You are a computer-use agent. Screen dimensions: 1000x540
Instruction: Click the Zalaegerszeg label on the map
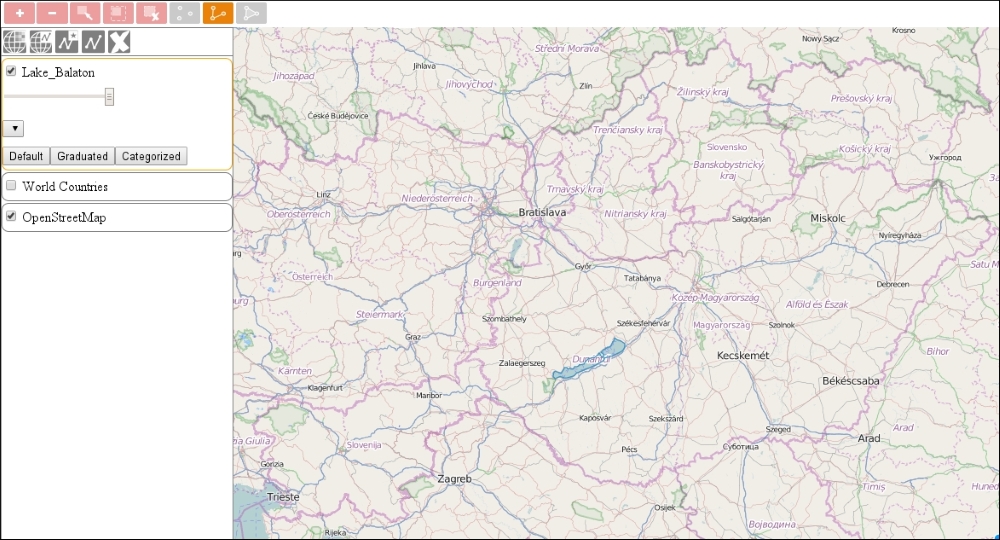(x=522, y=363)
